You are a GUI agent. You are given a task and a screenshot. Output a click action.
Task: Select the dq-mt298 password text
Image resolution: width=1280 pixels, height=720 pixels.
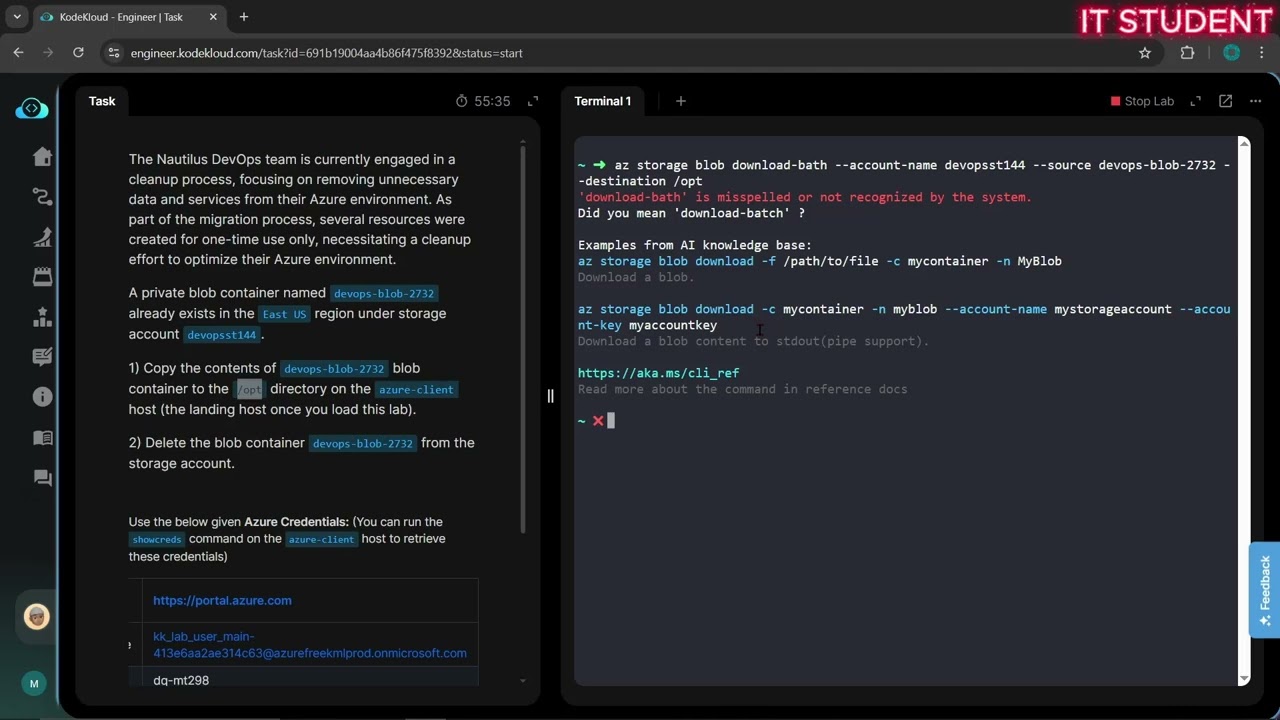(181, 680)
